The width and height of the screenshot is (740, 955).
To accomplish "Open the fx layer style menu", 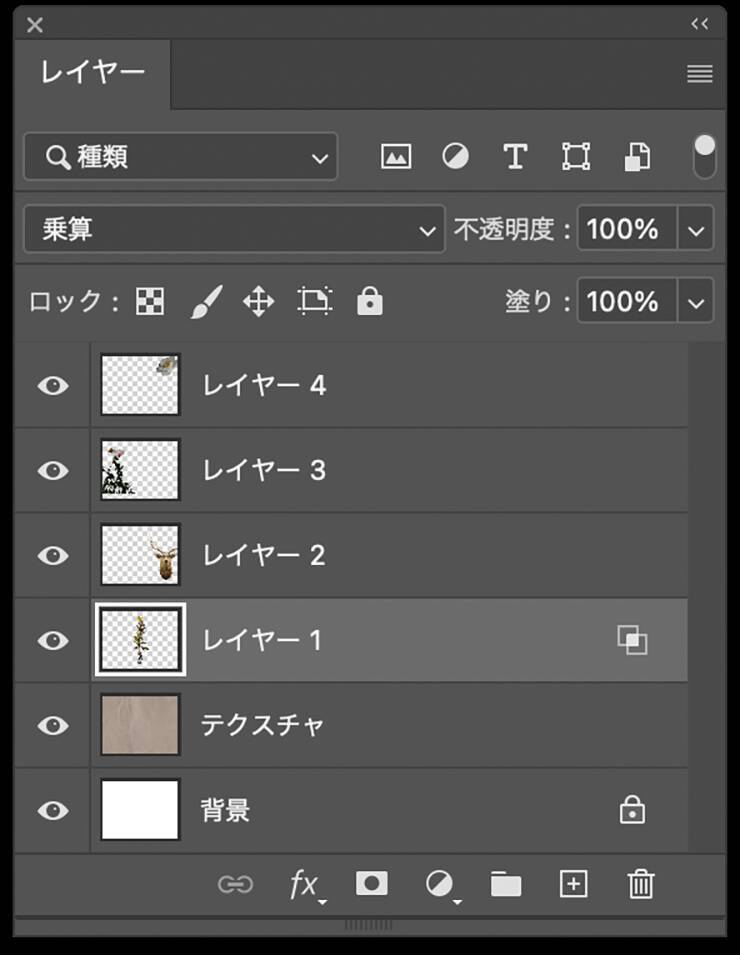I will pos(304,884).
